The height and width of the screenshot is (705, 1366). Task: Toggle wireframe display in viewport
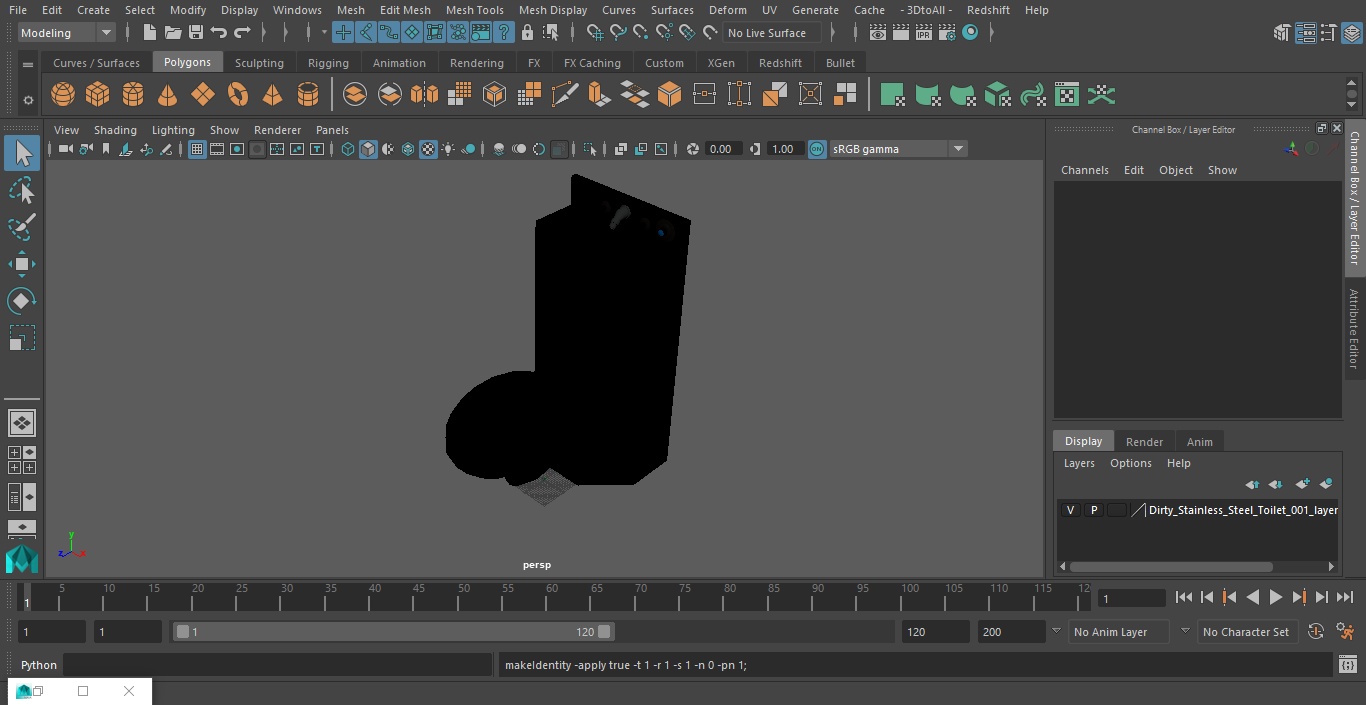[347, 149]
